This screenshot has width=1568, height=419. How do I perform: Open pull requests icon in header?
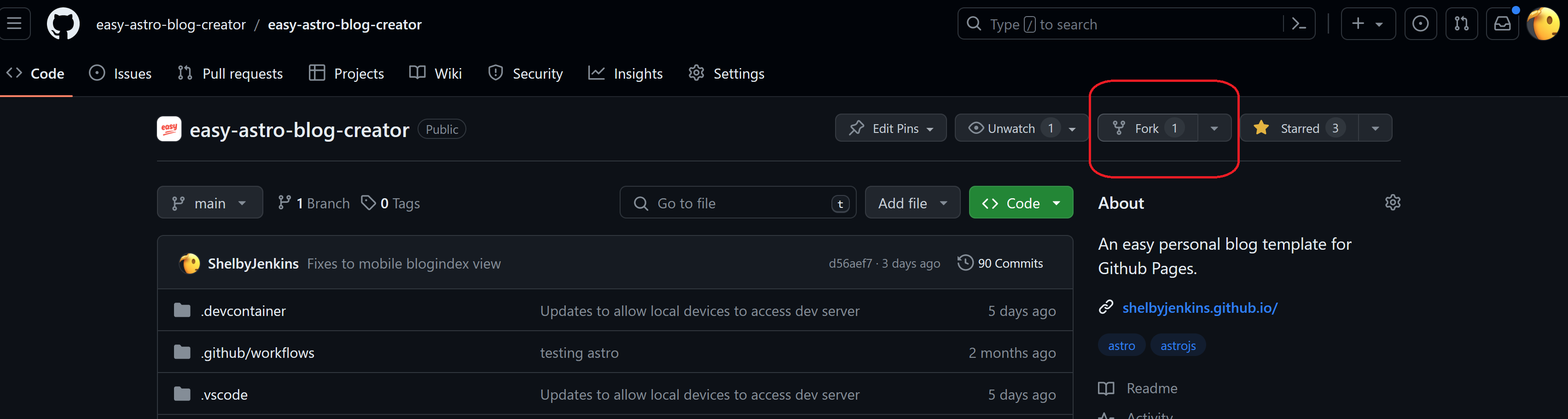point(1461,24)
